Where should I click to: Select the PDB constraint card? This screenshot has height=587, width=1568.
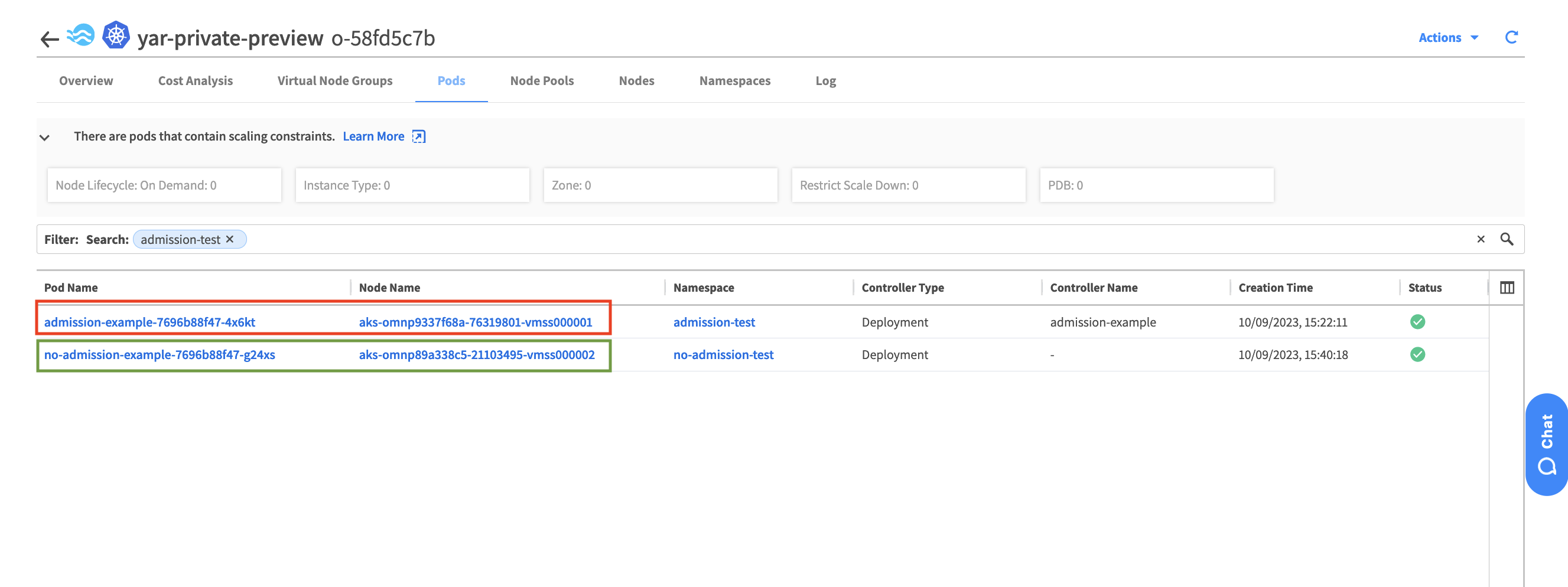(1157, 185)
